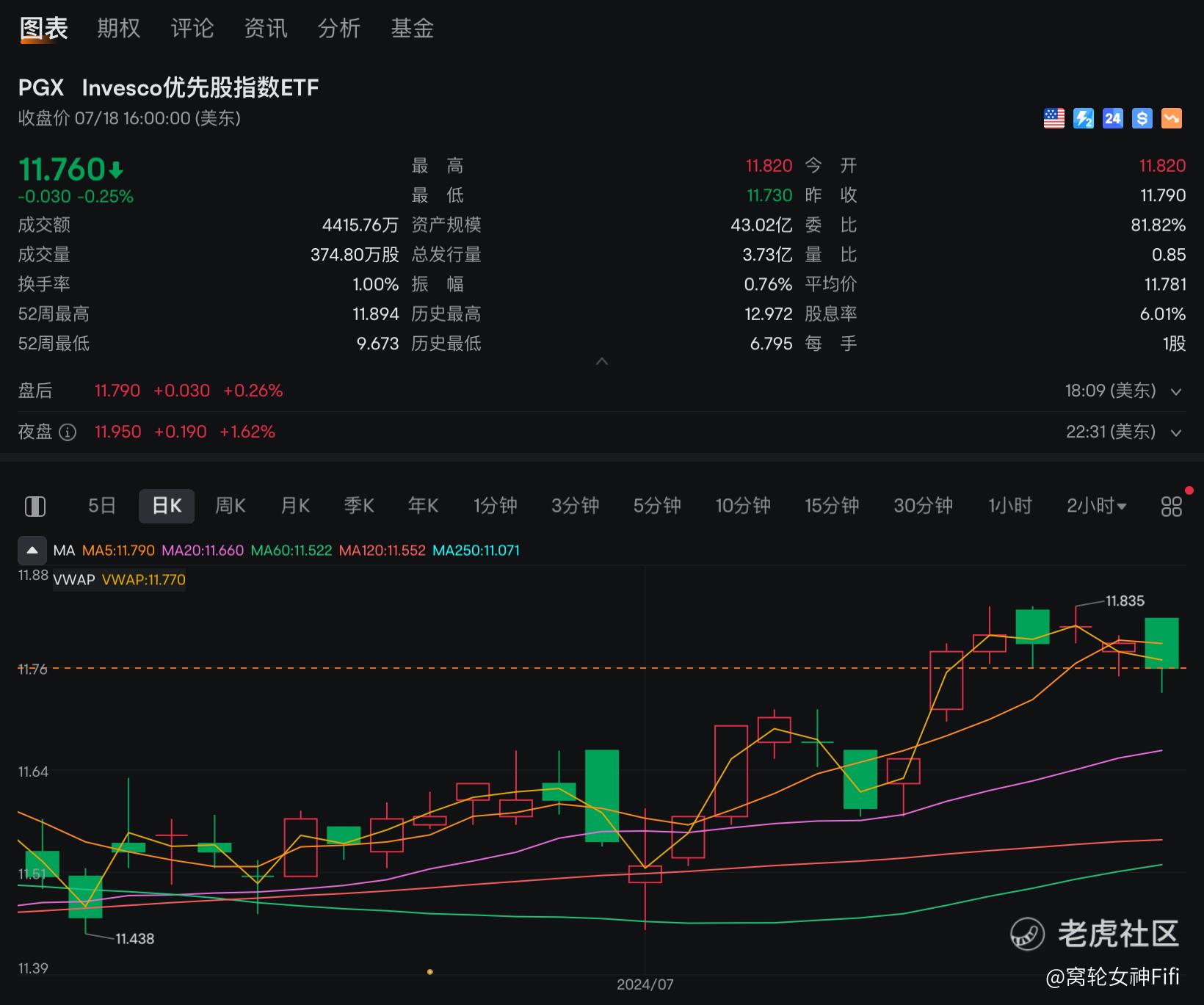Screen dimensions: 1204x1005
Task: Click the 历史最低 value 6.795
Action: [x=771, y=344]
